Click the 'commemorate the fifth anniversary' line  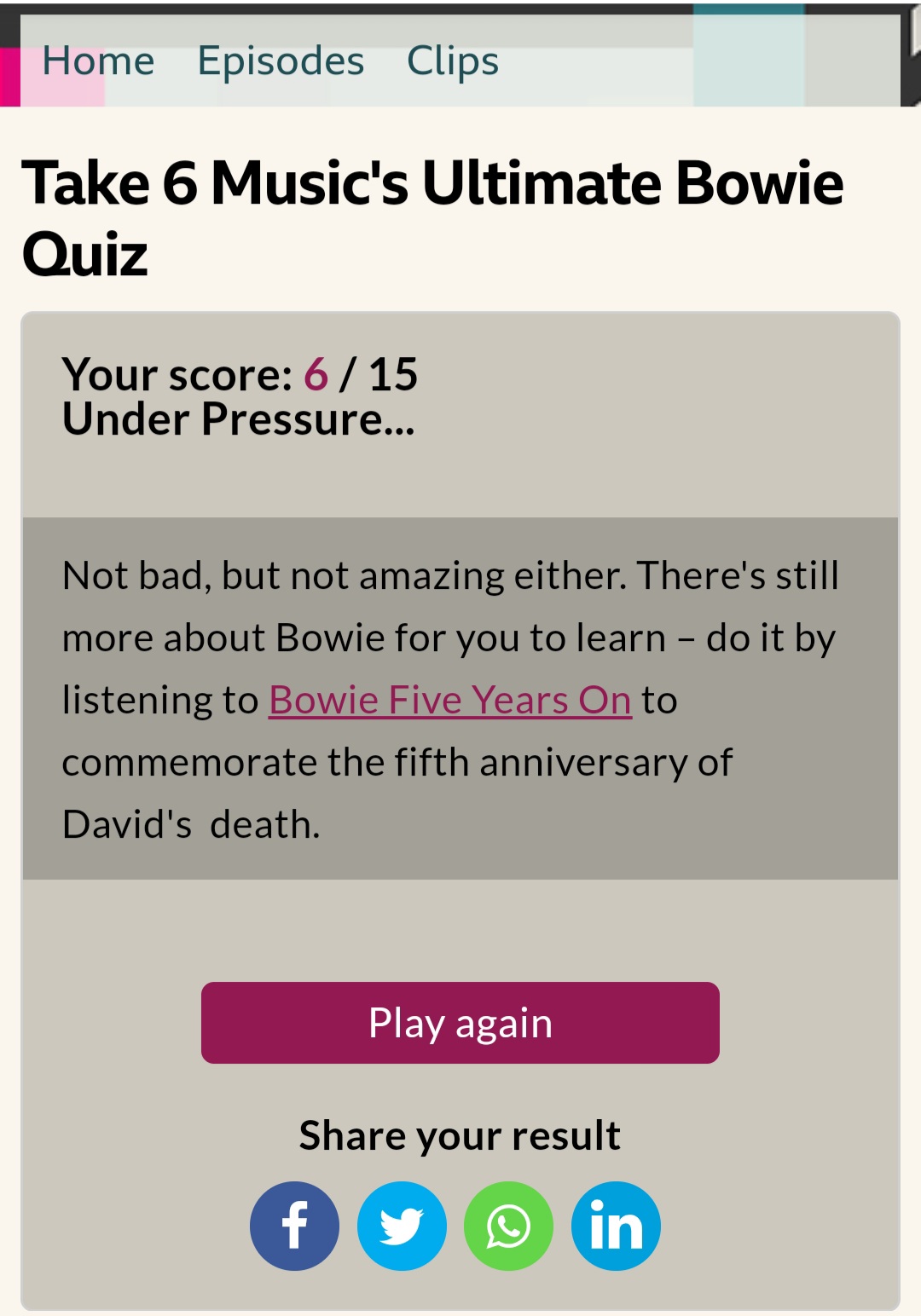pos(397,762)
